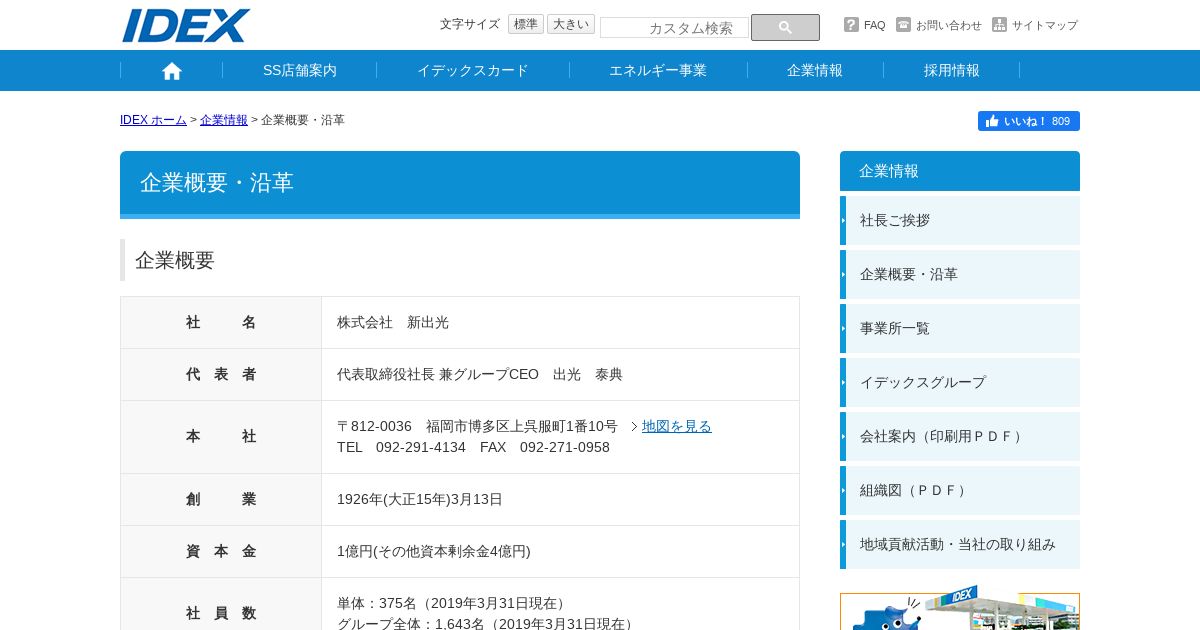Viewport: 1200px width, 630px height.
Task: Set font size to 標準
Action: click(x=526, y=24)
